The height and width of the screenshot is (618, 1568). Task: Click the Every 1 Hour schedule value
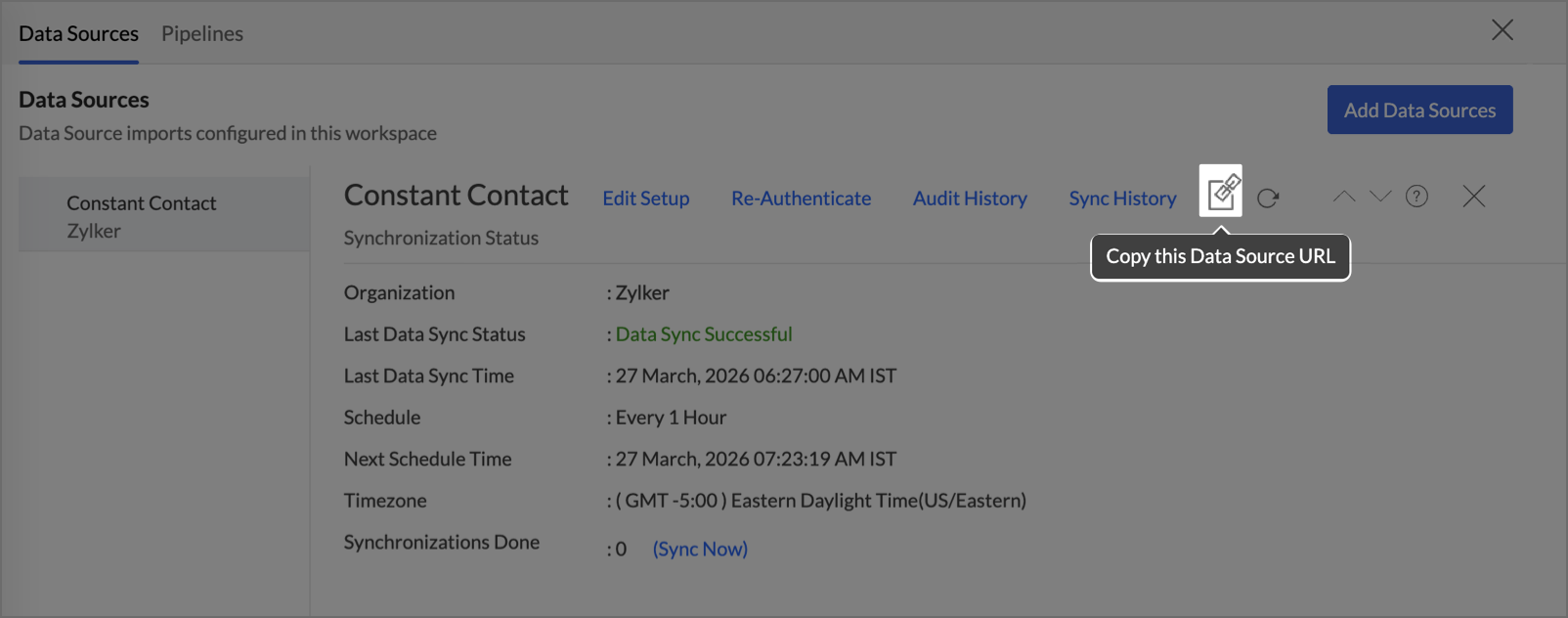[x=671, y=418]
